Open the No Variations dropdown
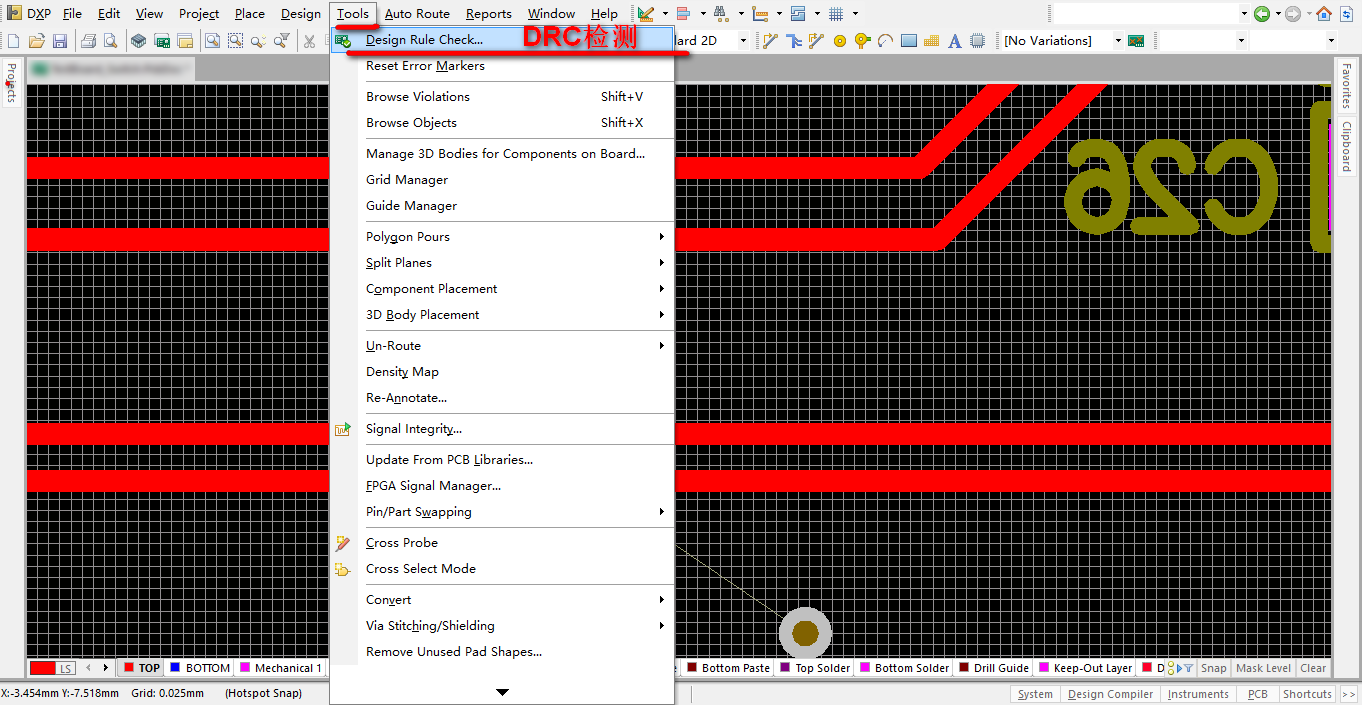This screenshot has height=705, width=1362. tap(1061, 41)
